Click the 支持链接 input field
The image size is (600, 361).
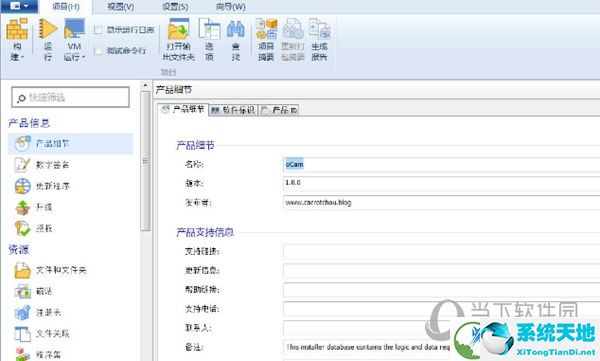442,252
